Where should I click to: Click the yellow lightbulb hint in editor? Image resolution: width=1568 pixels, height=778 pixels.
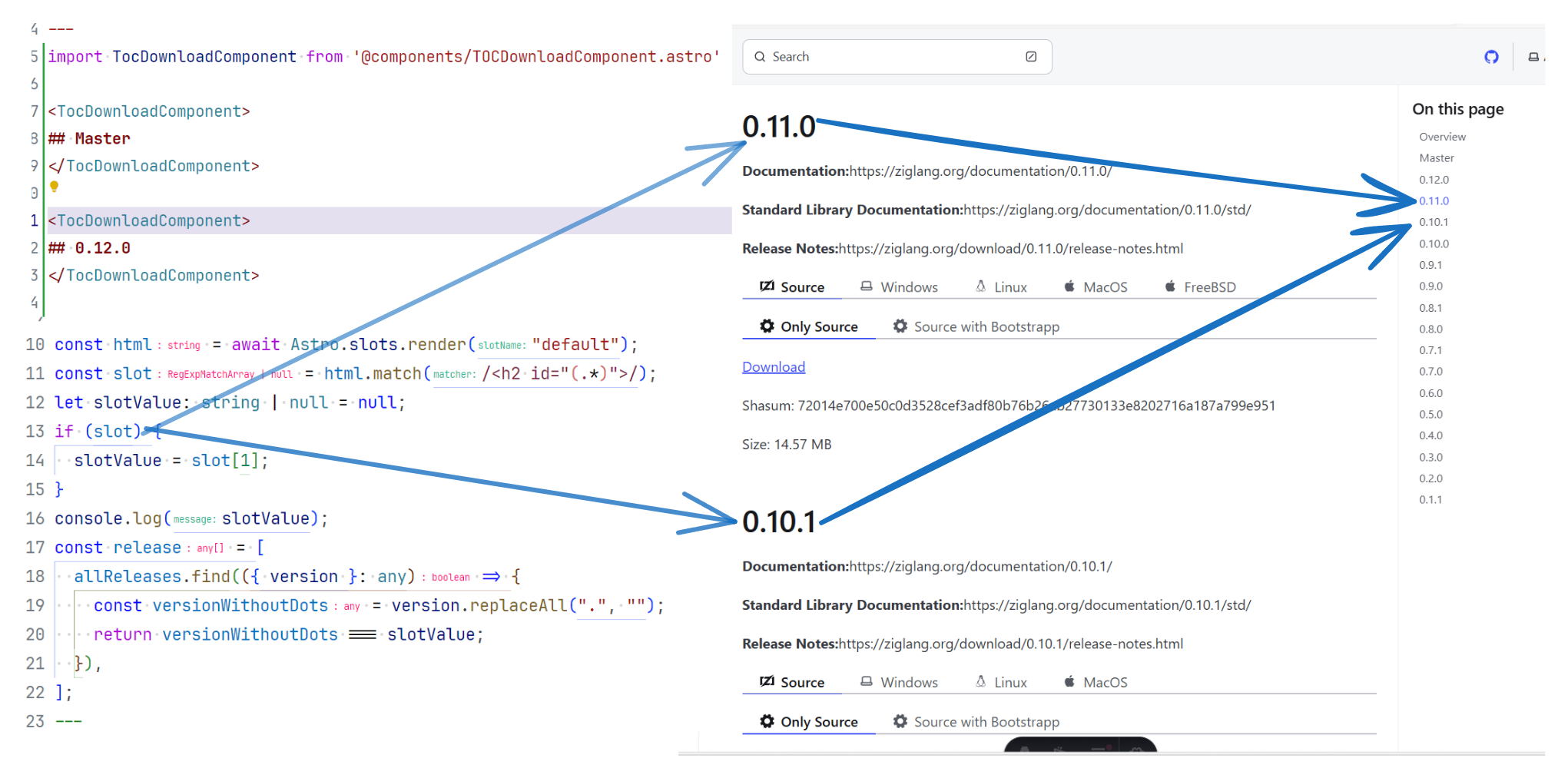point(54,187)
